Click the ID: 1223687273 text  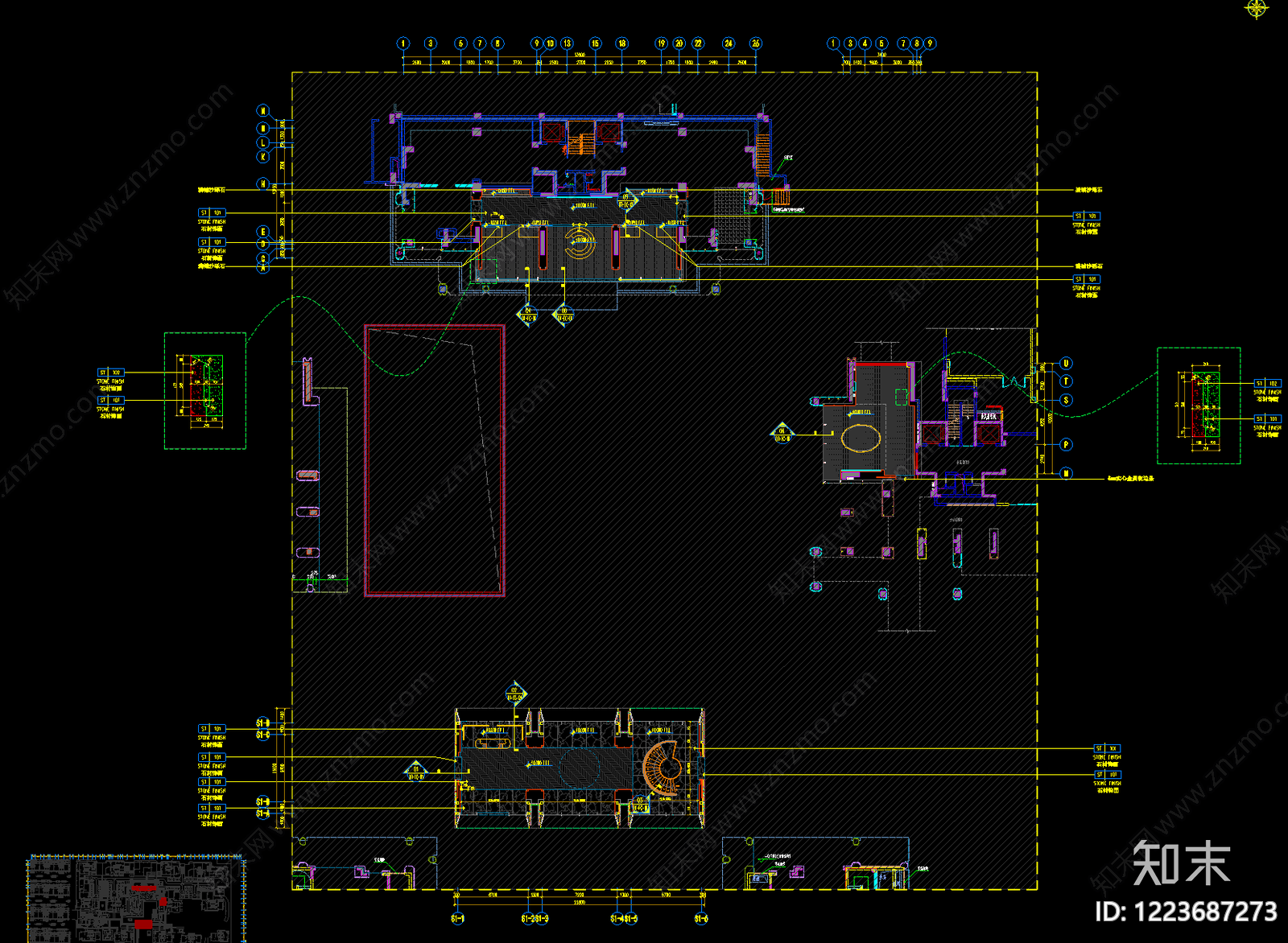1186,912
